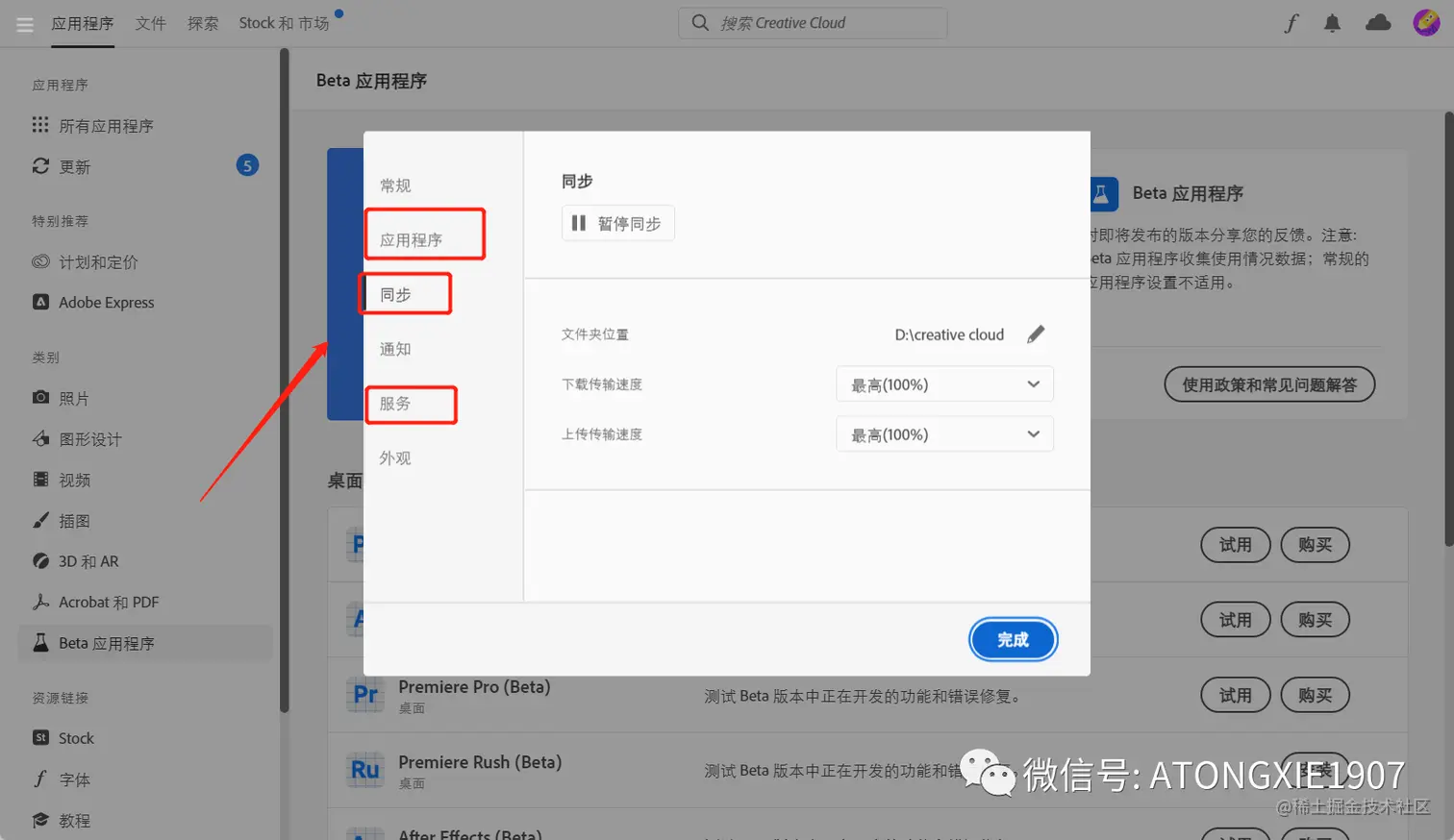Viewport: 1454px width, 840px height.
Task: Click the Stock St icon in sidebar
Action: [40, 737]
